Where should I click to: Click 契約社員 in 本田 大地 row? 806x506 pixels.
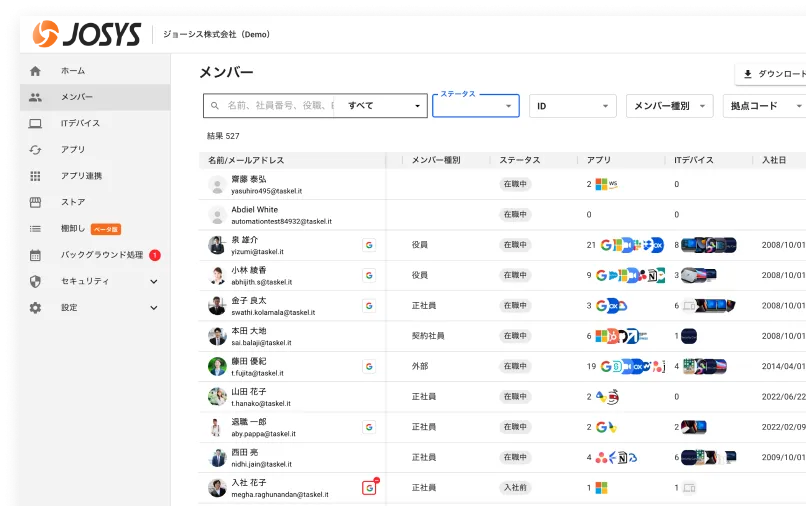(x=428, y=336)
